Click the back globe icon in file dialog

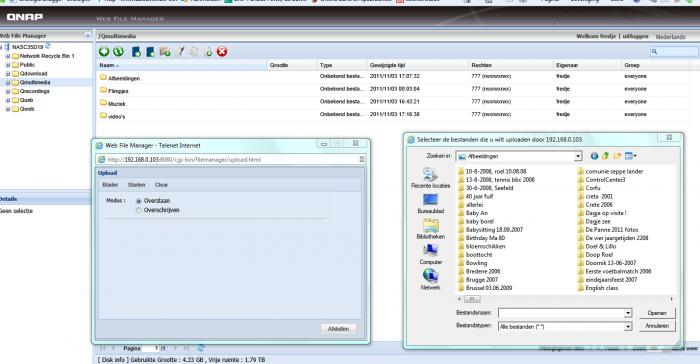click(x=594, y=156)
